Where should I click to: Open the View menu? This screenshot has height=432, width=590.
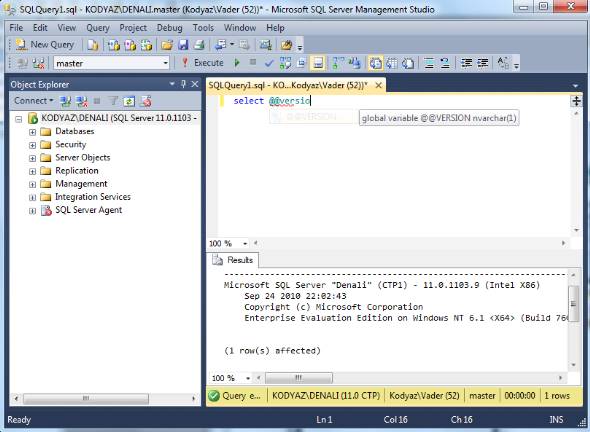tap(67, 28)
